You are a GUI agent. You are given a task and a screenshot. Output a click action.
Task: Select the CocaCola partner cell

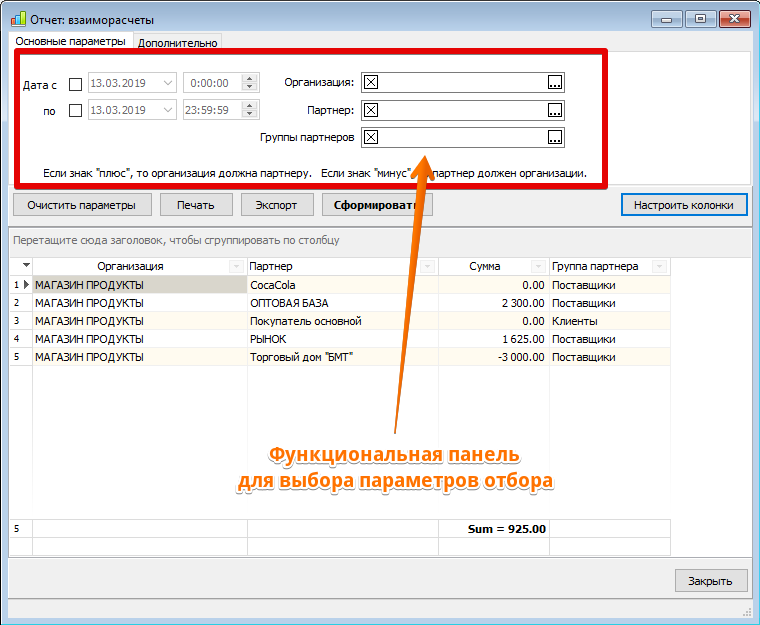pyautogui.click(x=343, y=285)
